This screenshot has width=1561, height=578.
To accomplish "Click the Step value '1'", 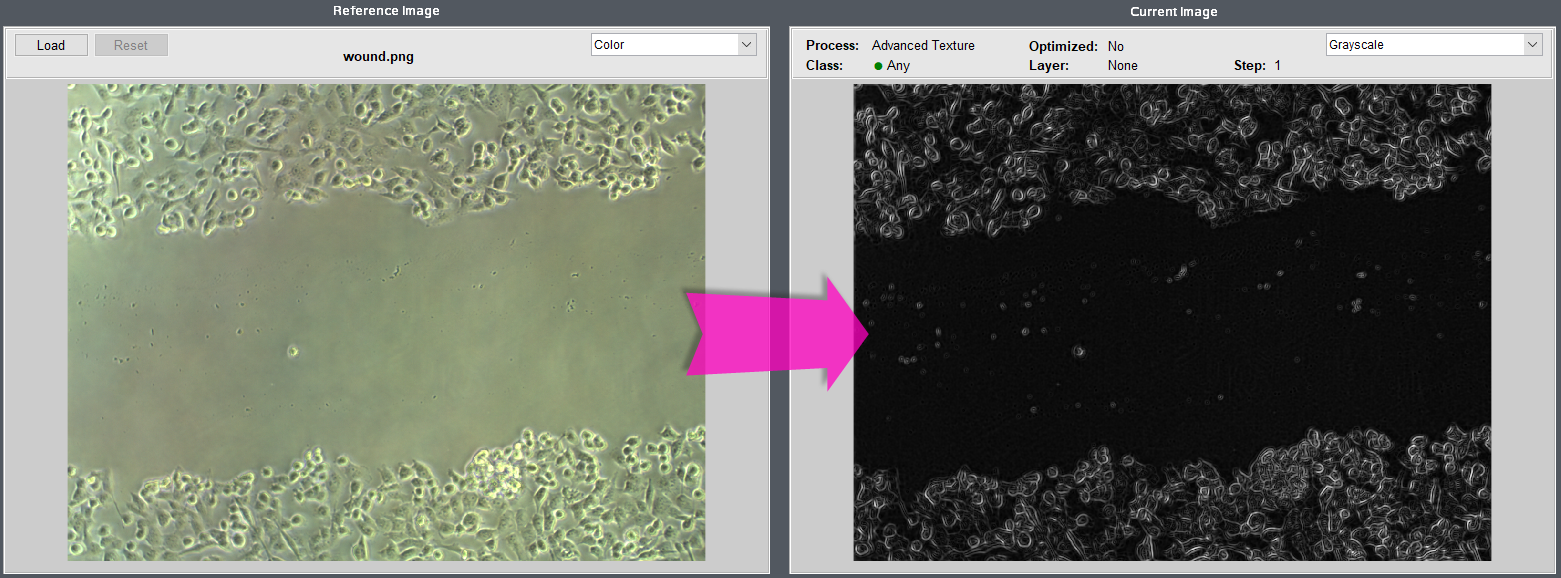I will click(1277, 66).
